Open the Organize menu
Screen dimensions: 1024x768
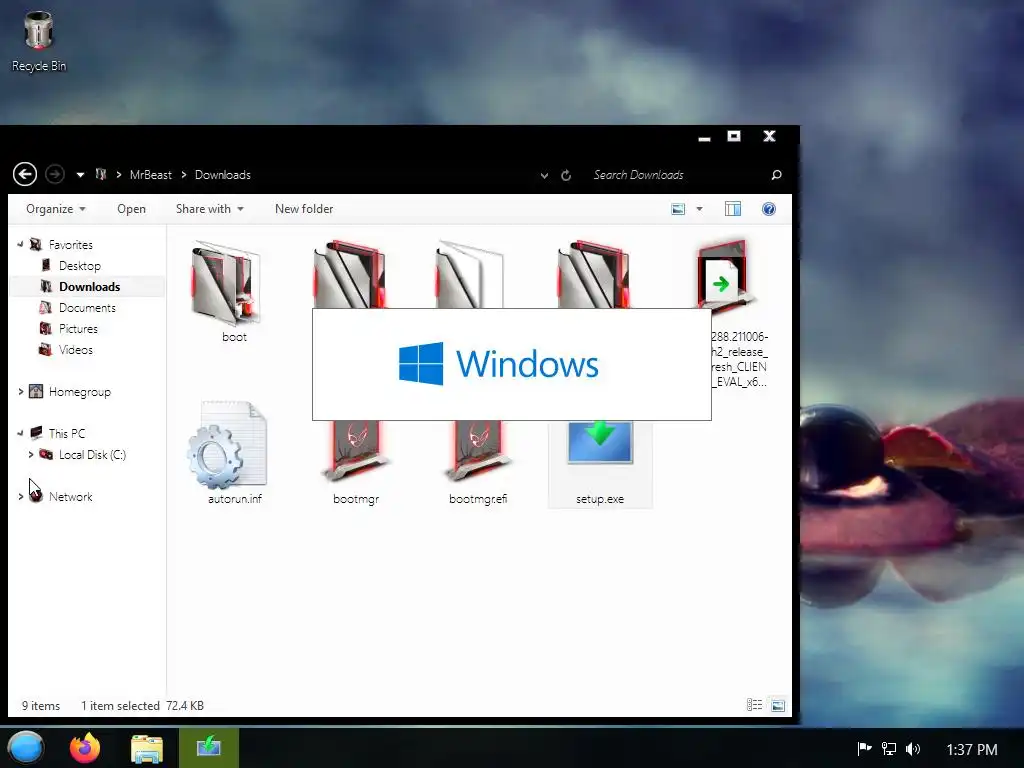click(56, 209)
